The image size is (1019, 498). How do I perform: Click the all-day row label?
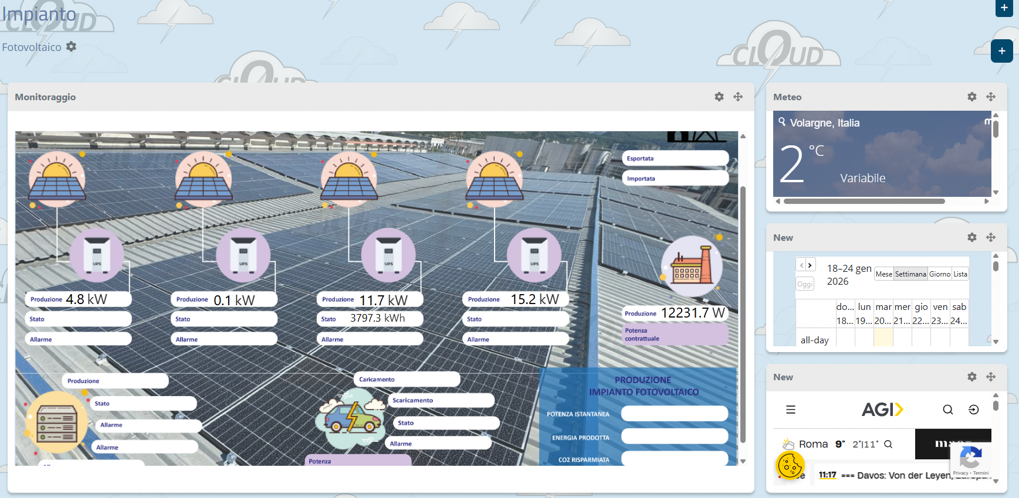(815, 339)
